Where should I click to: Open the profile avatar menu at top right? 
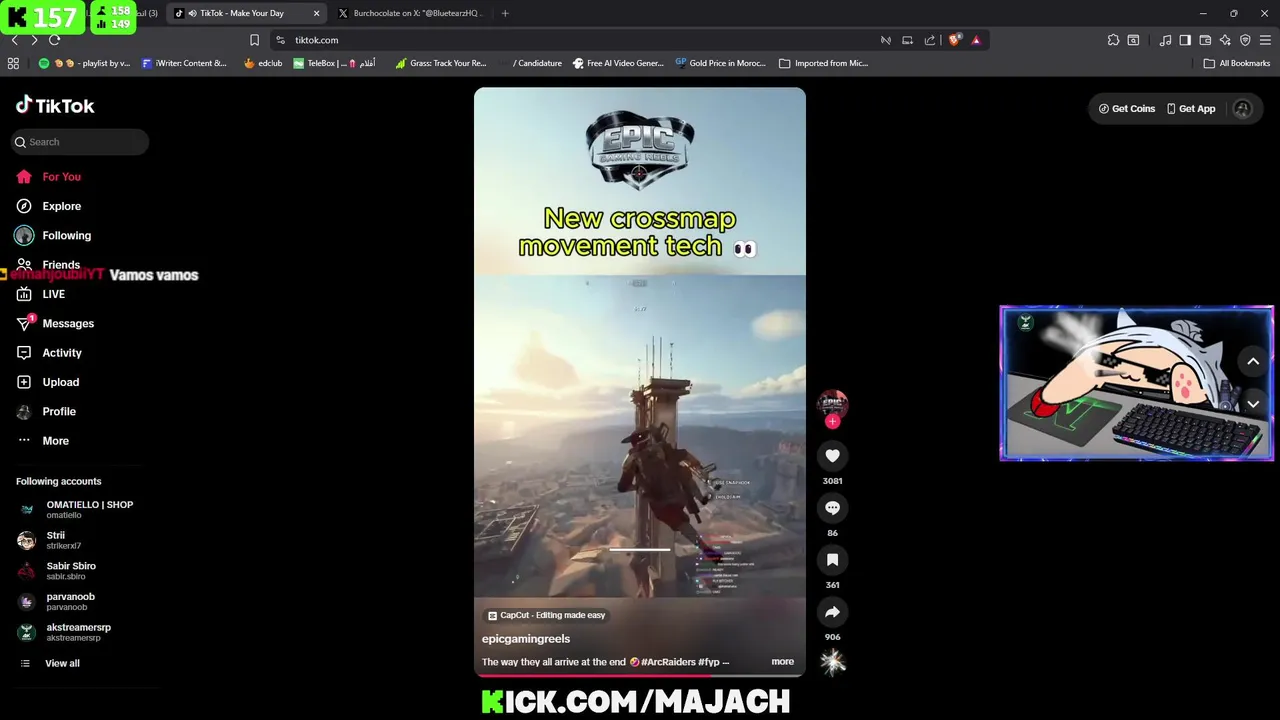(1243, 109)
